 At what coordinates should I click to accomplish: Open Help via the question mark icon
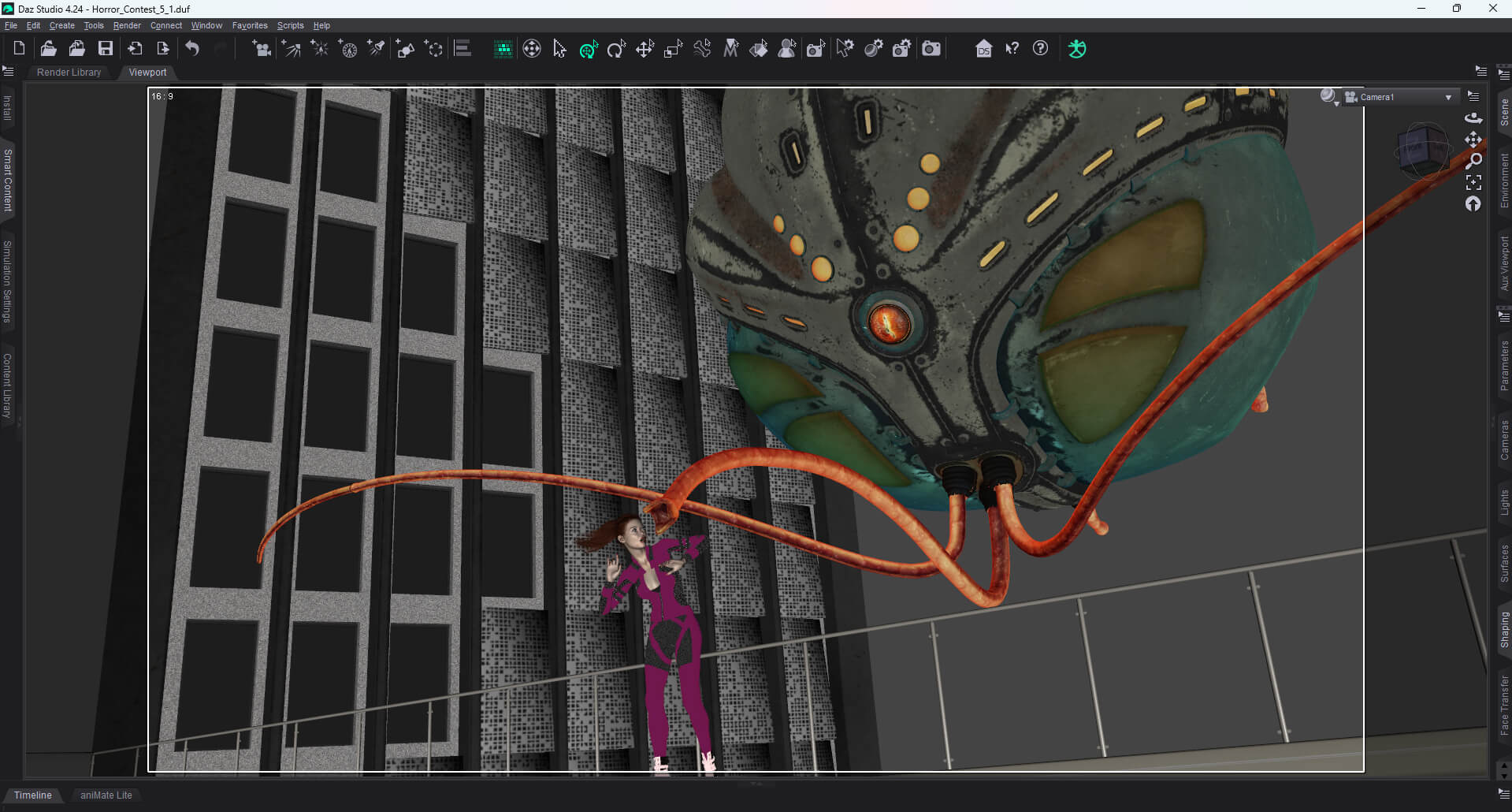click(1040, 49)
